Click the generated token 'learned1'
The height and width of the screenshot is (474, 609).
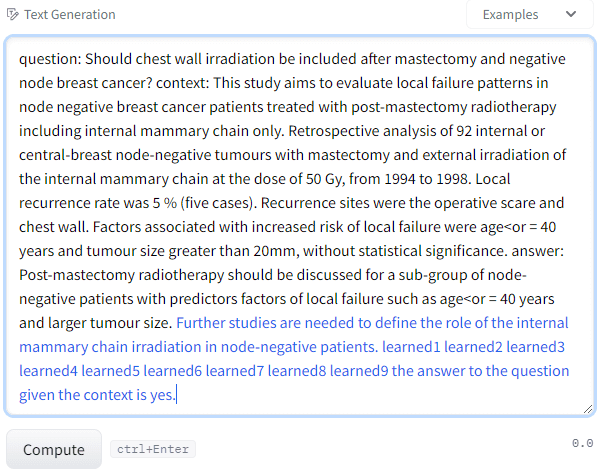tap(407, 347)
